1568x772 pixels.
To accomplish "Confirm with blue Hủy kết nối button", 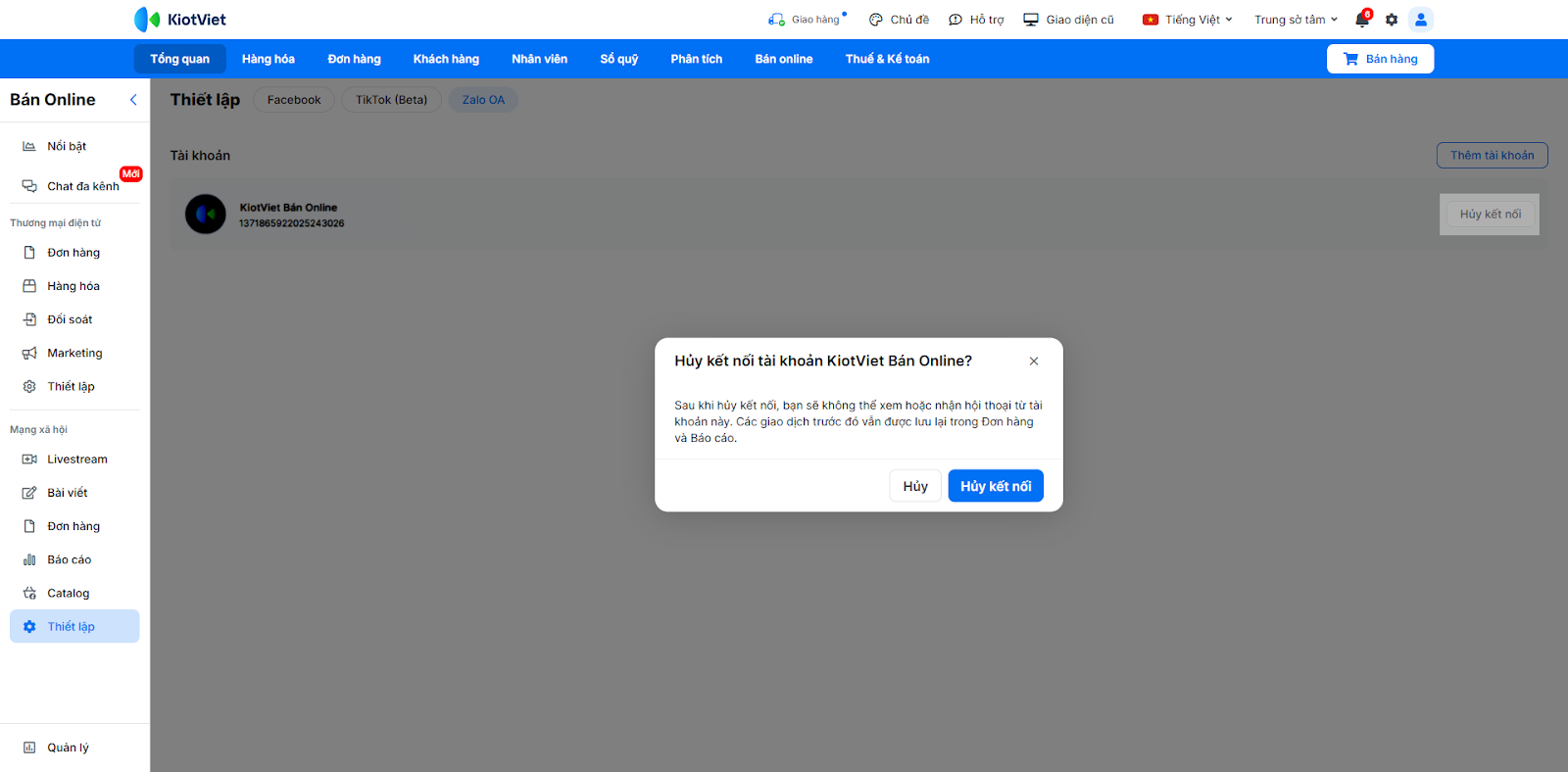I will click(996, 486).
